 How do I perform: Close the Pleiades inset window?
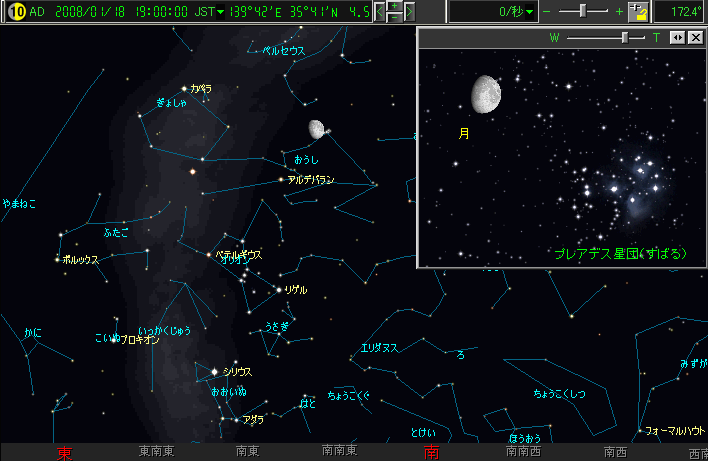coord(694,37)
